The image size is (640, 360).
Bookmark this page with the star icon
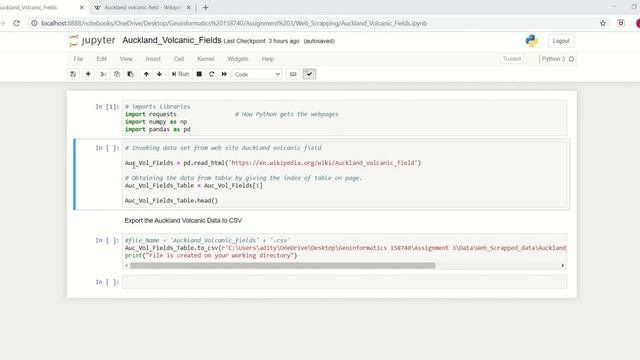point(603,23)
